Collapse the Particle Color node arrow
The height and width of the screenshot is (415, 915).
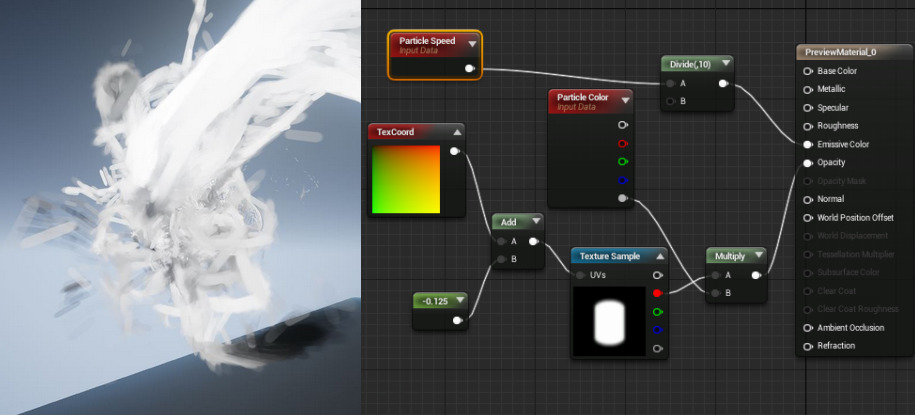(x=626, y=100)
